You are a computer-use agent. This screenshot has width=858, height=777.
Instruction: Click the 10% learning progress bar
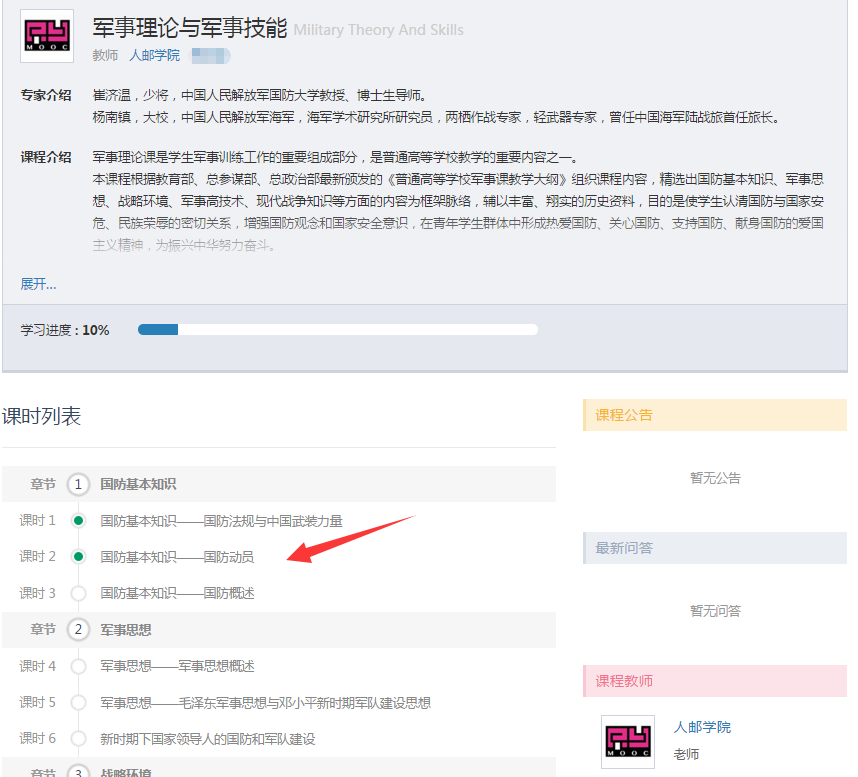pos(340,328)
